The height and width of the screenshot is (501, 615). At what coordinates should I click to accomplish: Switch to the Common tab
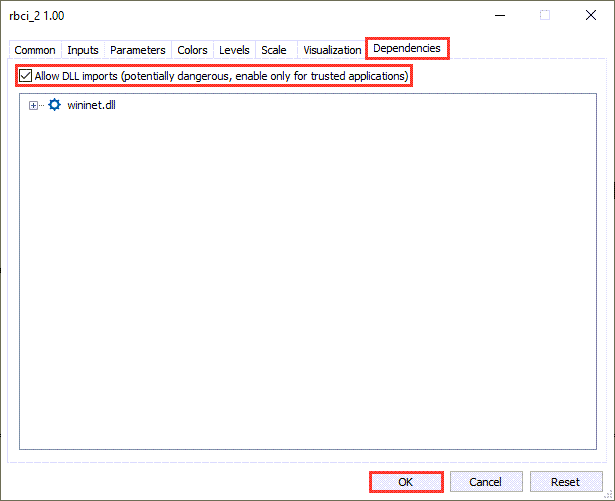[35, 50]
